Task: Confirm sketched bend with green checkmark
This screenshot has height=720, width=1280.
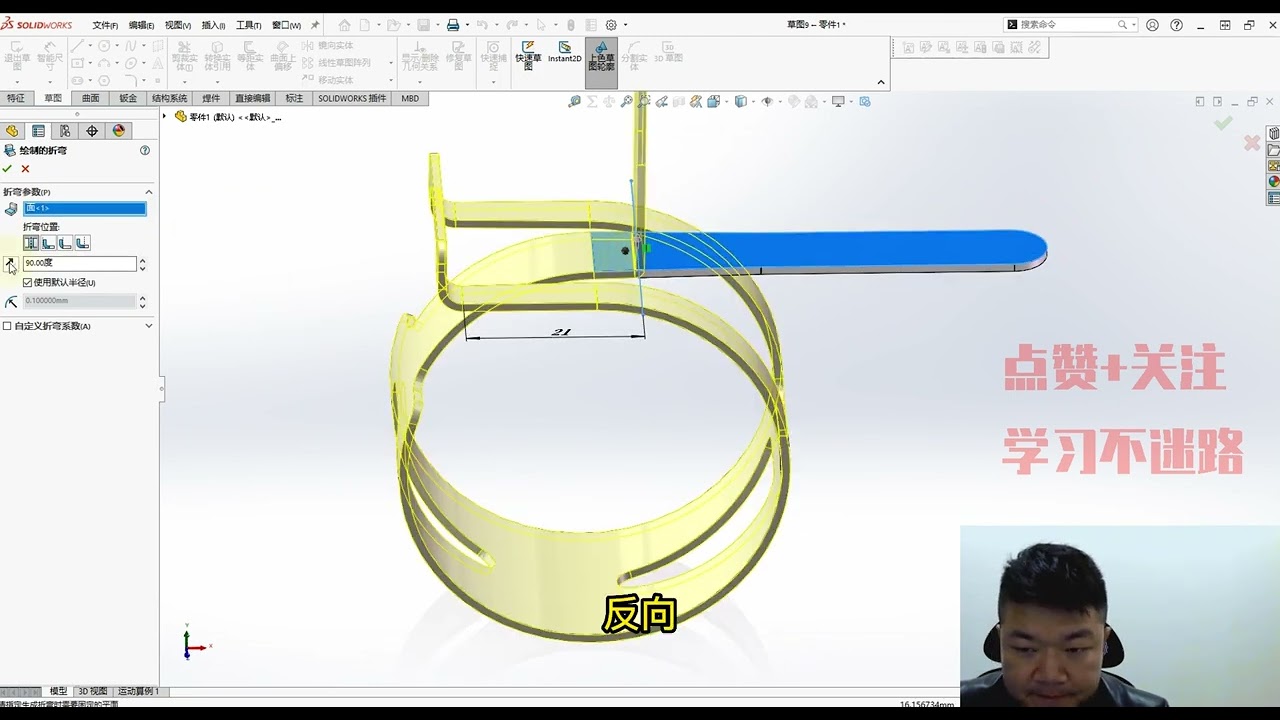Action: click(7, 168)
